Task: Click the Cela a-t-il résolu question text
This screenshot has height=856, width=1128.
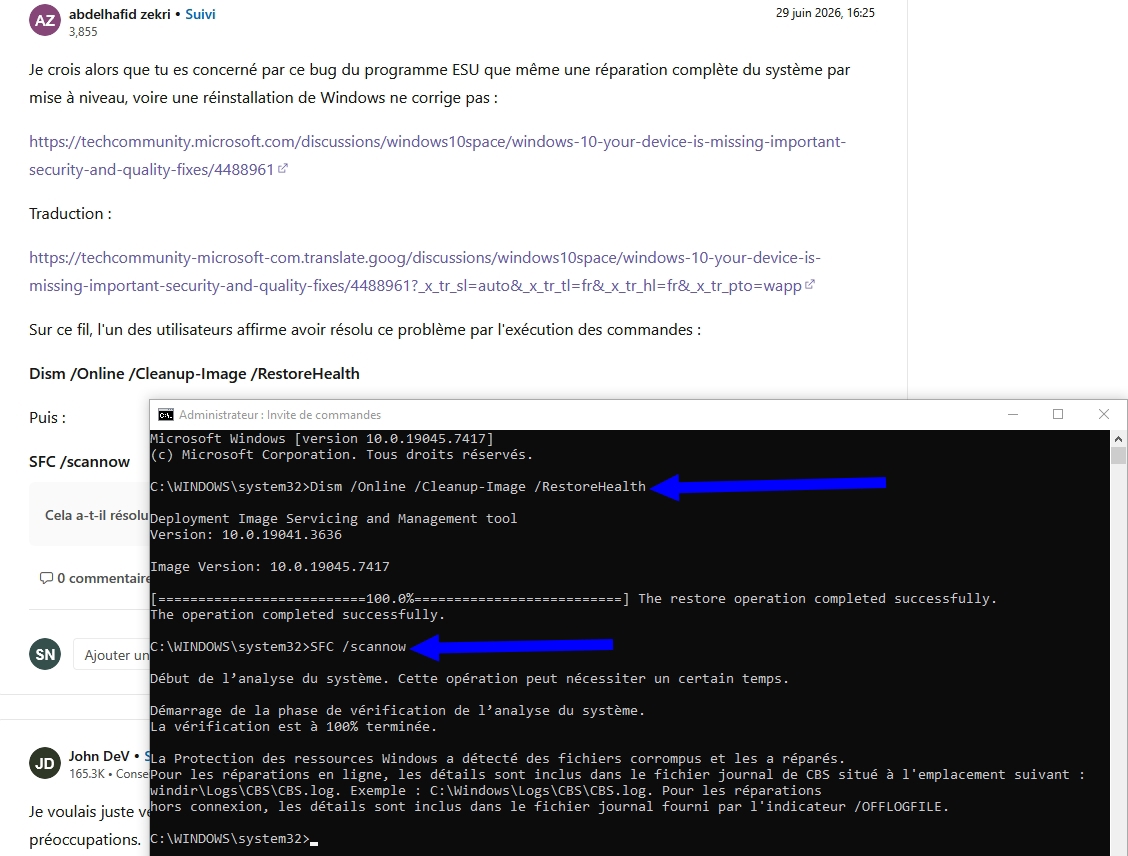Action: click(x=97, y=515)
